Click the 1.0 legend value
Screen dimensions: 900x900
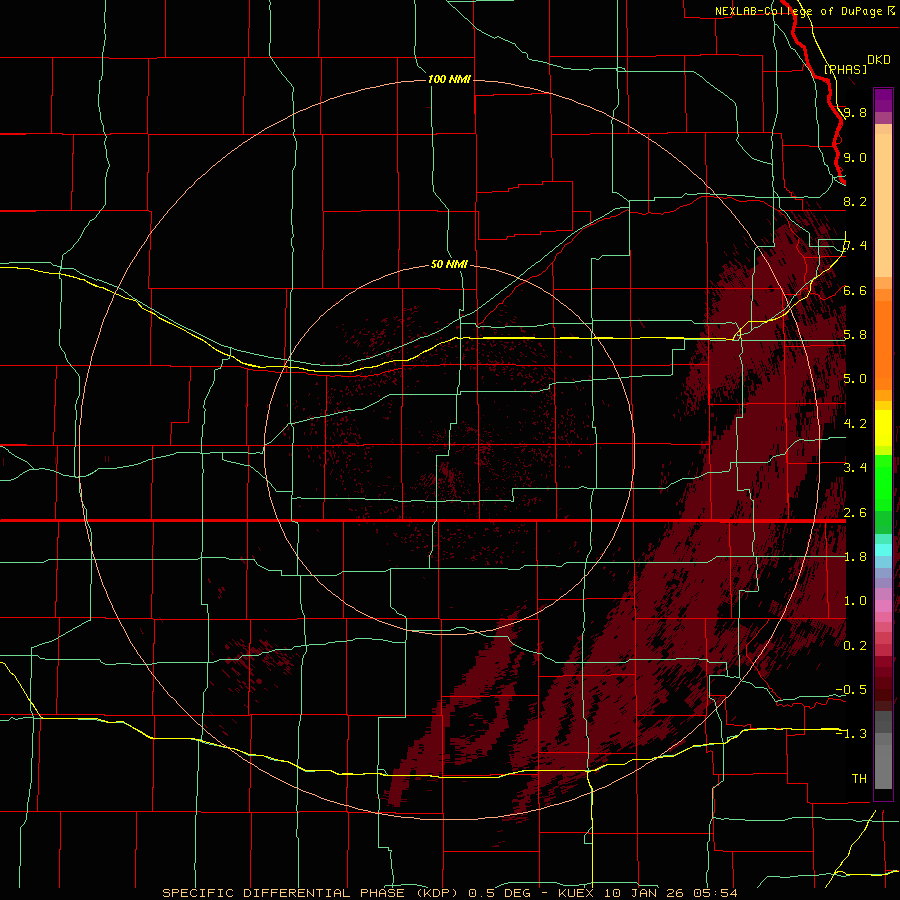[855, 601]
